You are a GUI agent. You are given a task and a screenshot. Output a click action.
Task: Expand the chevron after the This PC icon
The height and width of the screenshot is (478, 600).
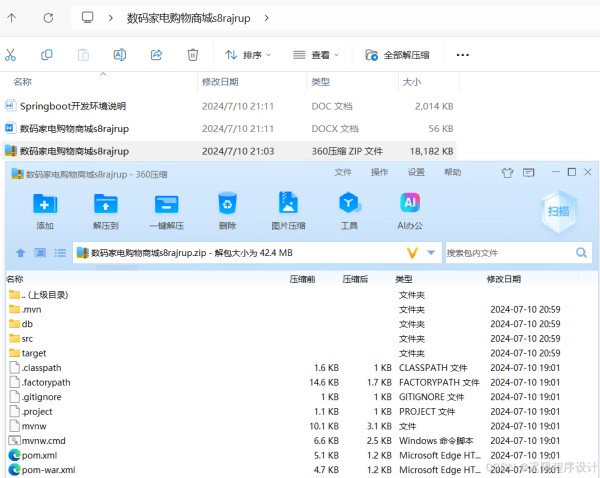click(111, 18)
